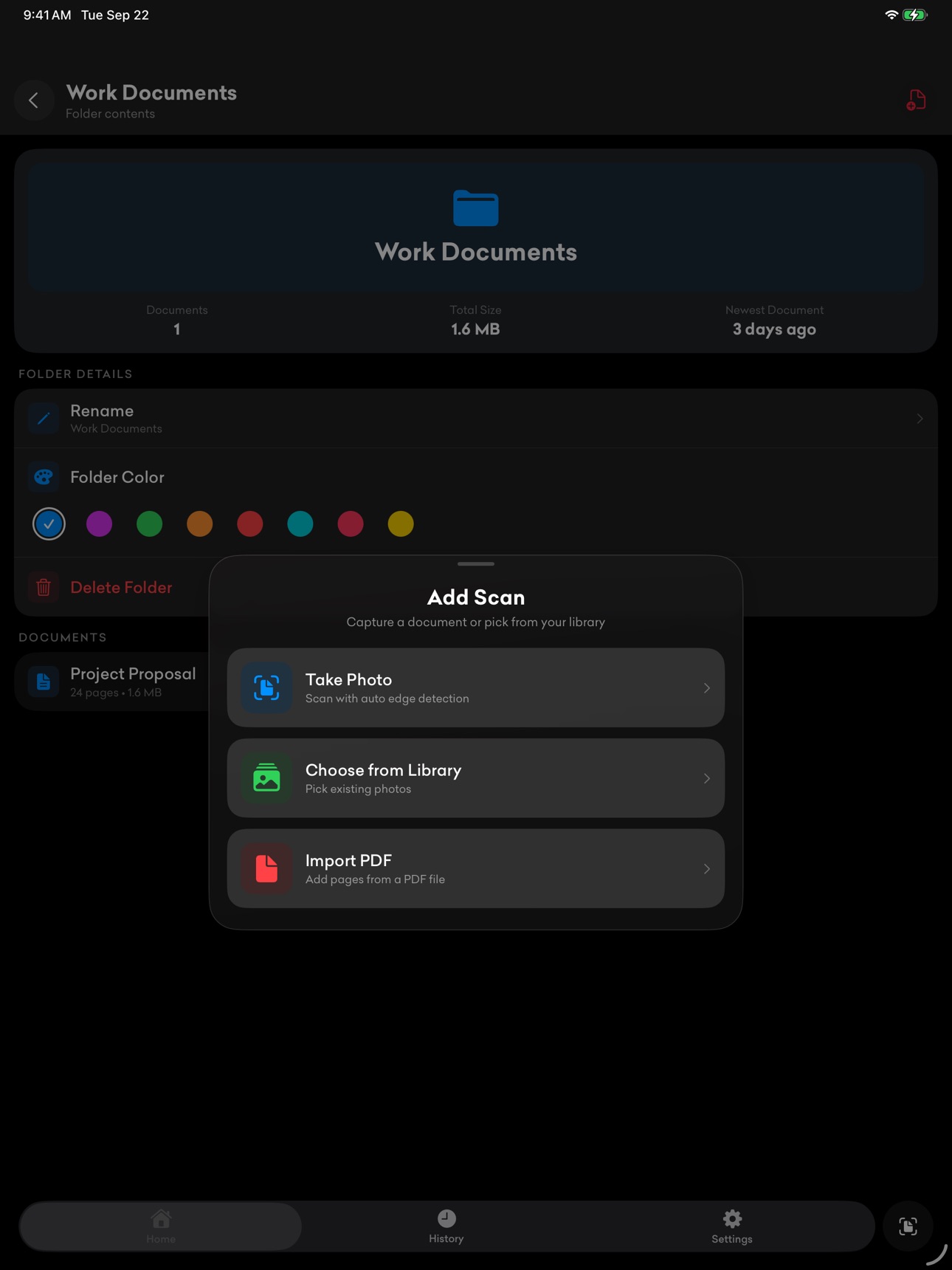Tap the Wi-Fi status icon
The width and height of the screenshot is (952, 1270).
tap(891, 15)
